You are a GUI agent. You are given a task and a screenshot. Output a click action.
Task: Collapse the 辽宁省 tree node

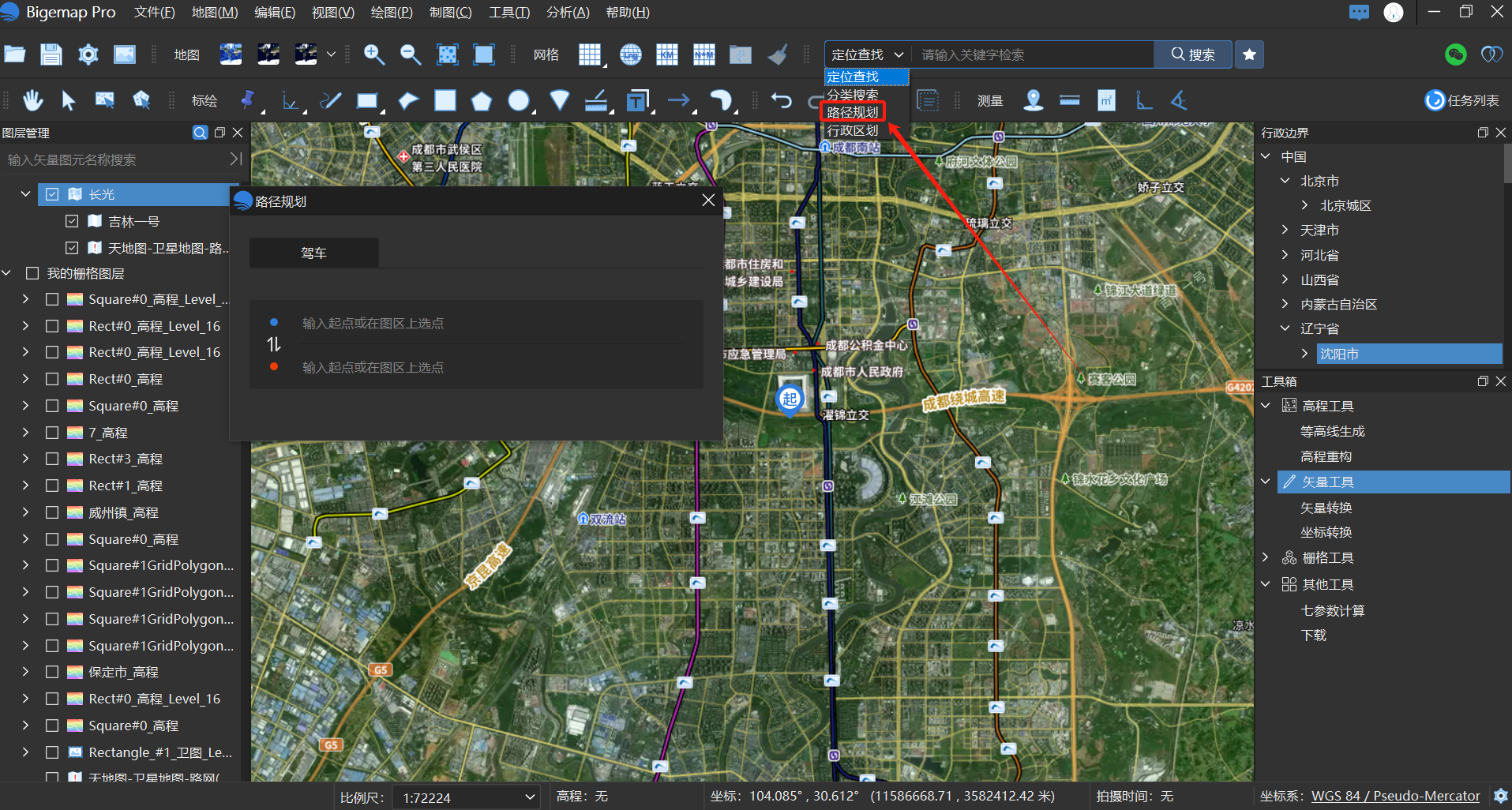(1285, 328)
